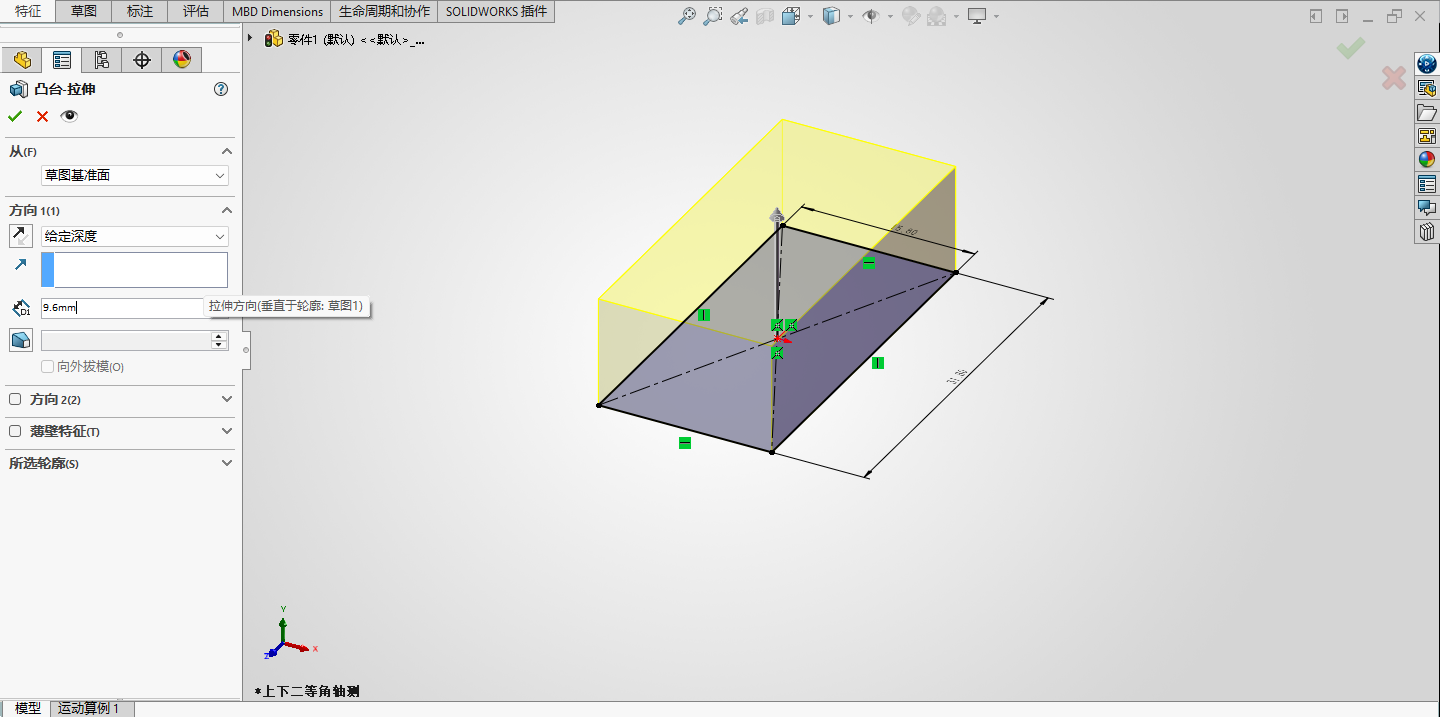Open View Orientation dropdown arrow
Screen dimensions: 1440x717
pyautogui.click(x=809, y=16)
